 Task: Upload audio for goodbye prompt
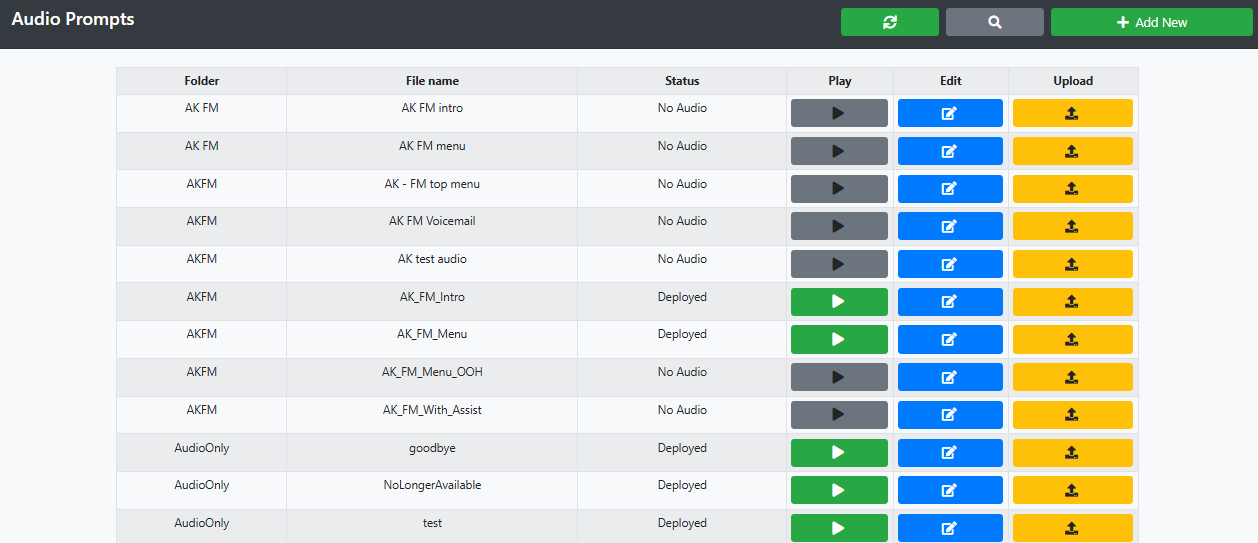coord(1072,453)
